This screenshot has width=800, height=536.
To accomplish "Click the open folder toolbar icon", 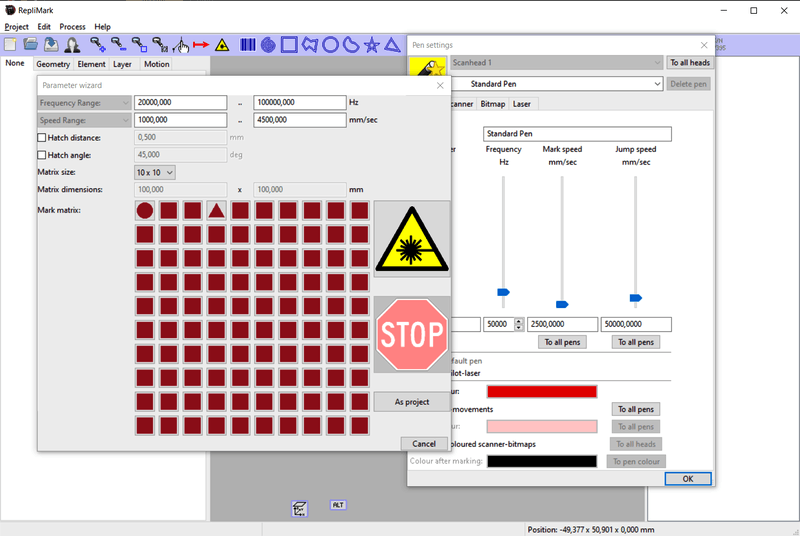I will point(30,44).
